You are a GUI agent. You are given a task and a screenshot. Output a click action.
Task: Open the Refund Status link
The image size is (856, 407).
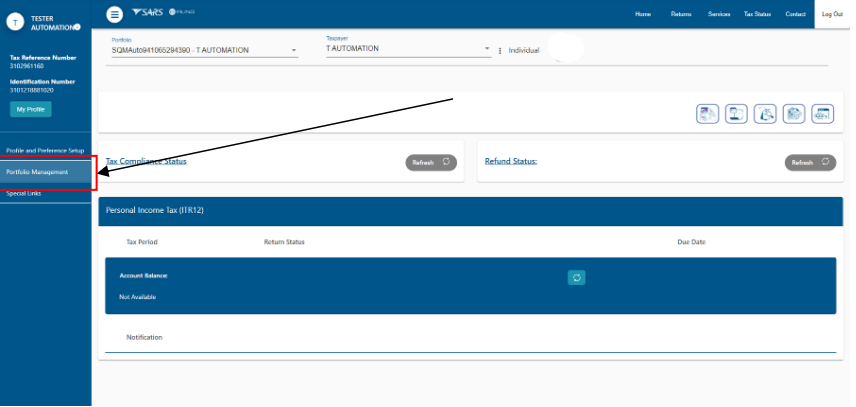tap(510, 161)
